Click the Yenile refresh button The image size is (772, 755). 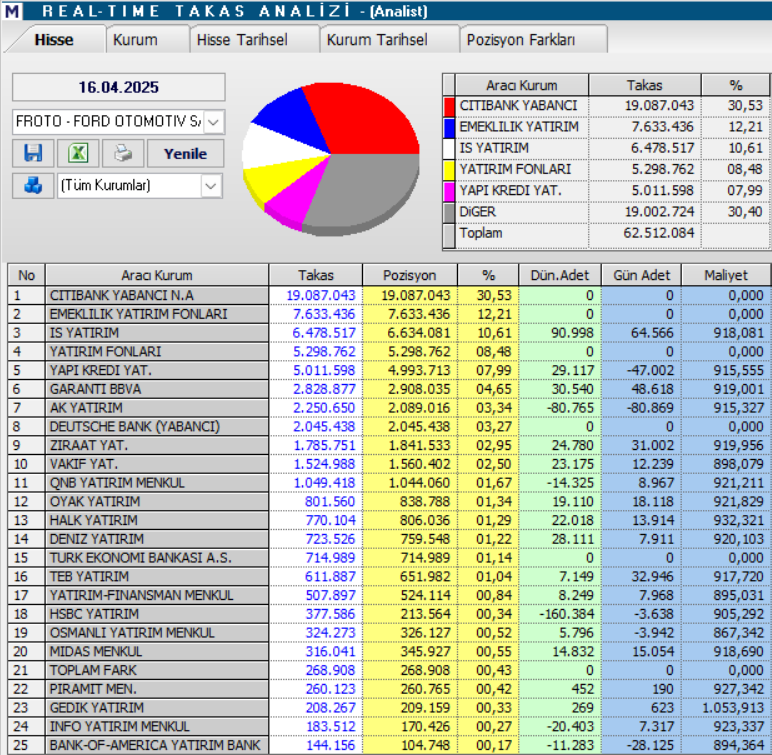[186, 153]
